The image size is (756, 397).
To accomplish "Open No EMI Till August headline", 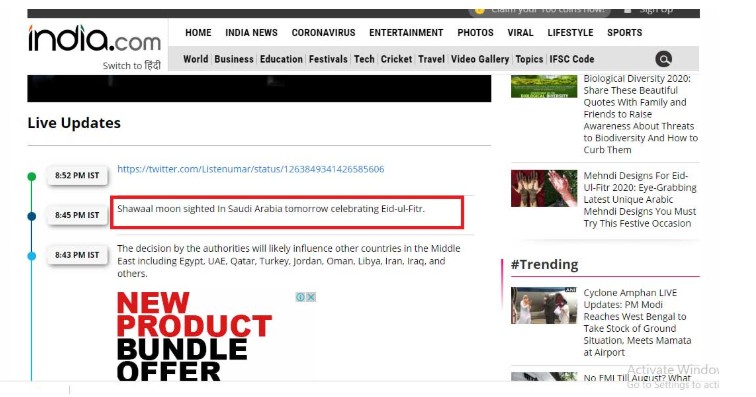I will 637,377.
